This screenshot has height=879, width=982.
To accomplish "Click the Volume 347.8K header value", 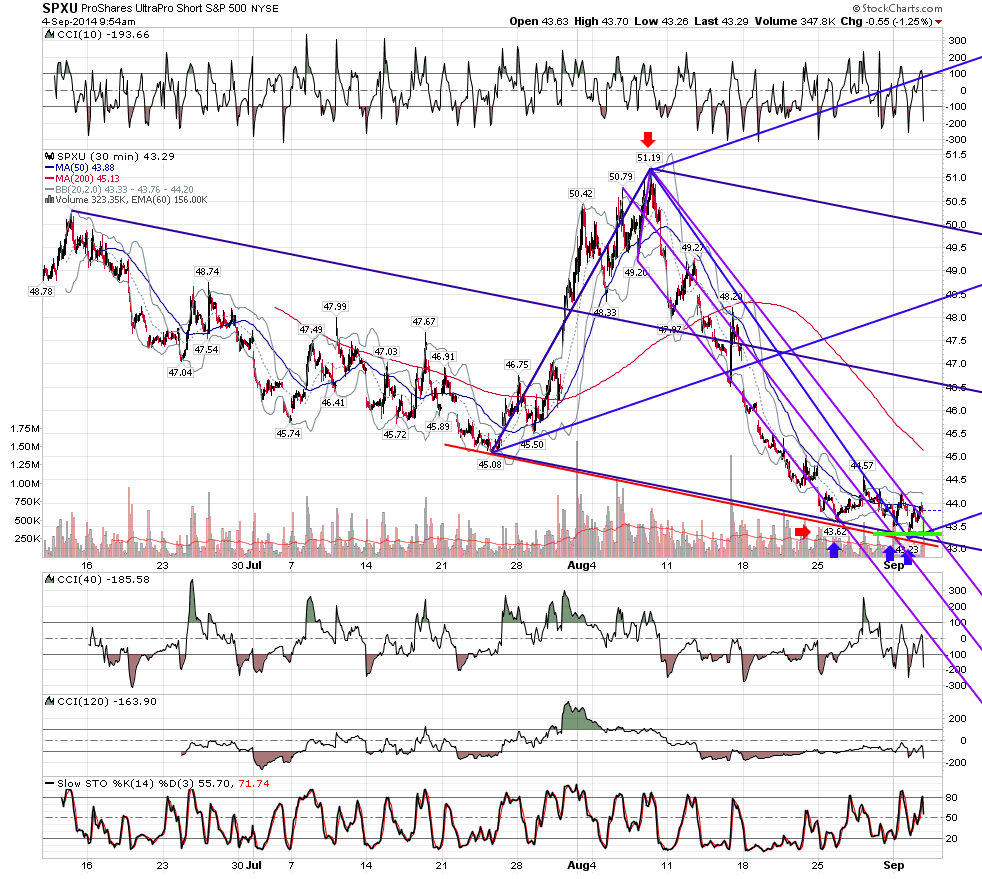I will tap(795, 21).
